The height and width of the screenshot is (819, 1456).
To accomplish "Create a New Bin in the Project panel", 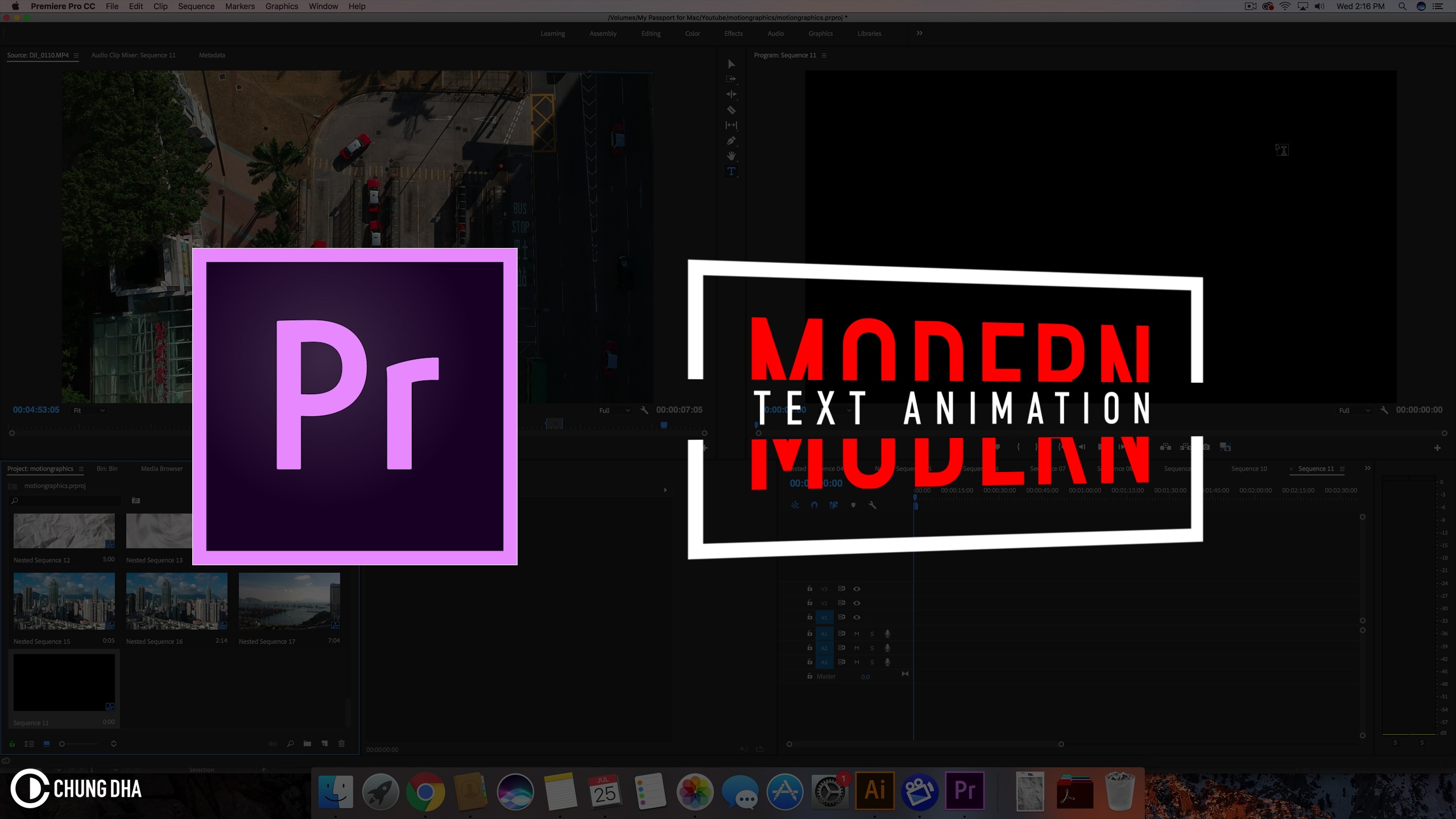I will (307, 743).
